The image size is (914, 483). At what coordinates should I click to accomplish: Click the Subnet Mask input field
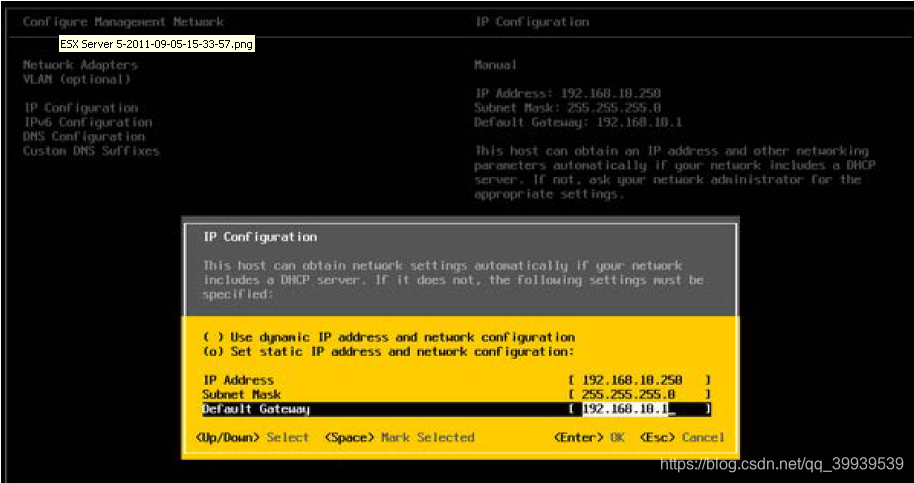tap(639, 394)
